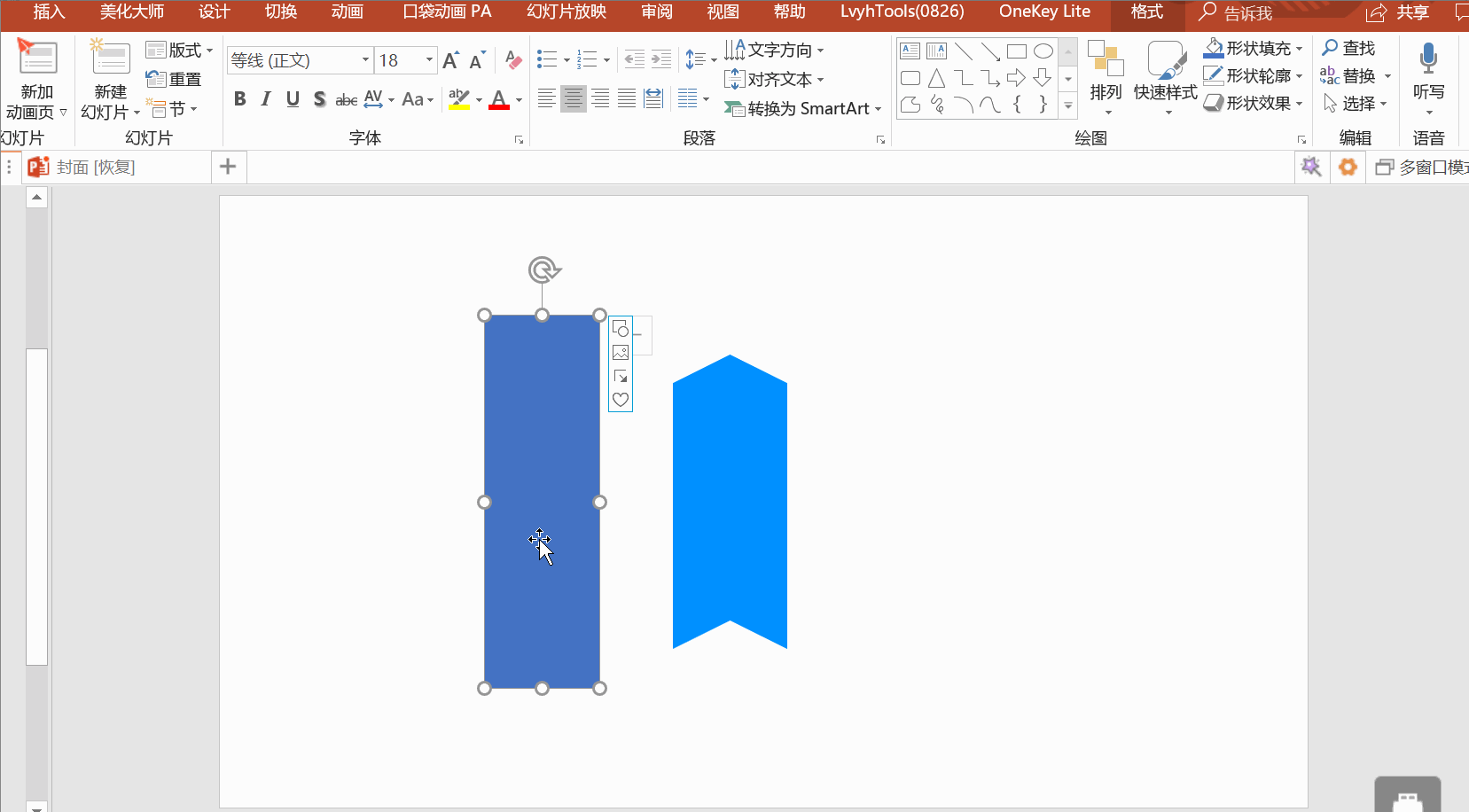
Task: Clear all text formatting with eraser icon
Action: pos(513,60)
